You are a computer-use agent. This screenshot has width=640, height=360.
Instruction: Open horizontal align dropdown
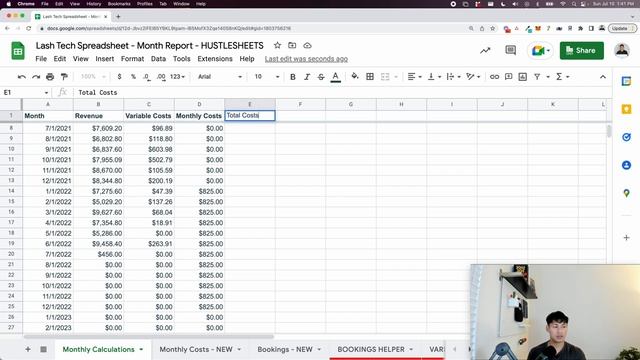point(414,77)
